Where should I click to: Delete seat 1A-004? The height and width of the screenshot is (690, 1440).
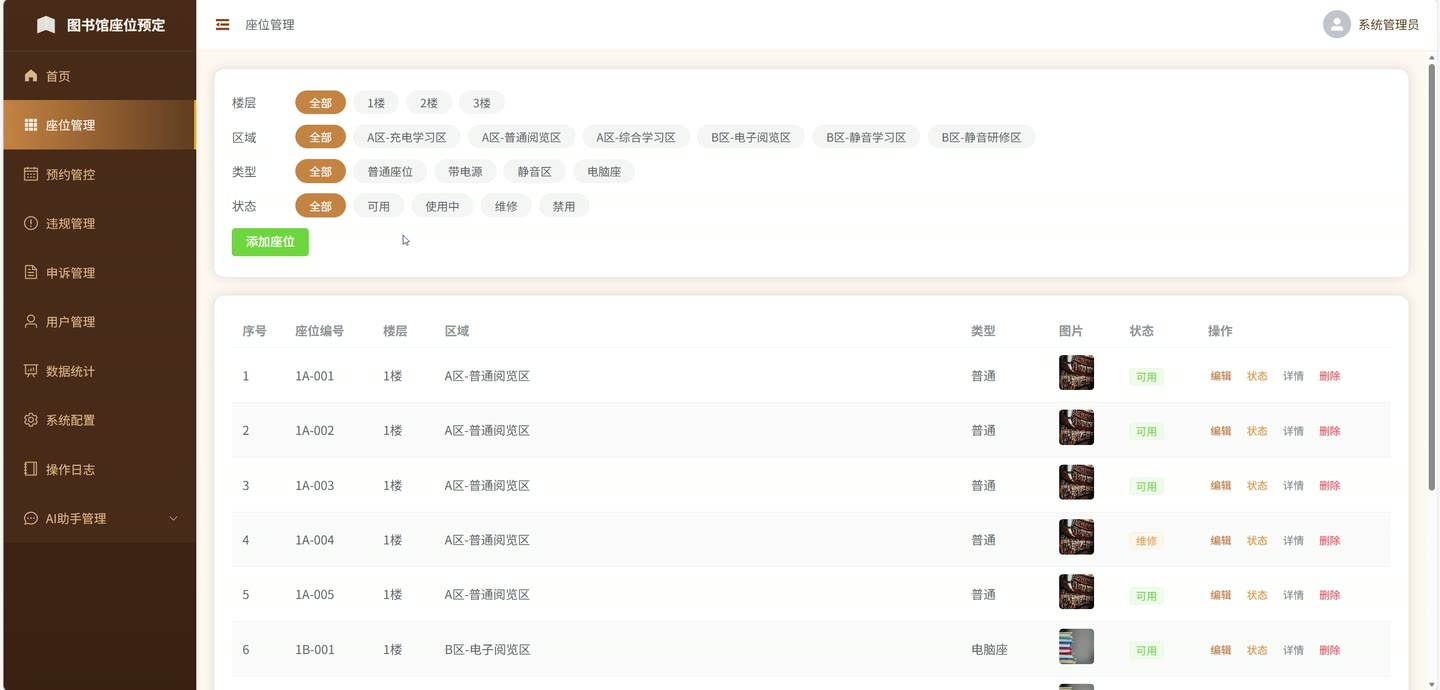pyautogui.click(x=1329, y=540)
